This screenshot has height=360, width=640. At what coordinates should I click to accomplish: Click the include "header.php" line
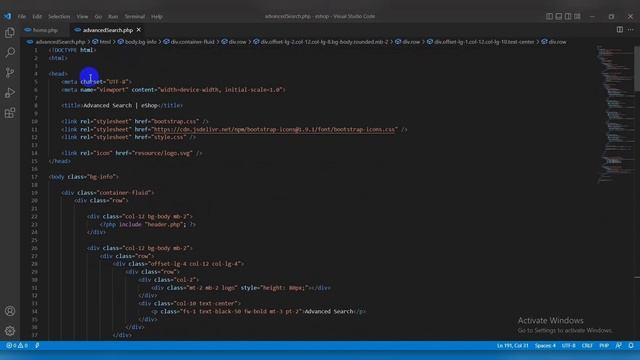pos(148,224)
